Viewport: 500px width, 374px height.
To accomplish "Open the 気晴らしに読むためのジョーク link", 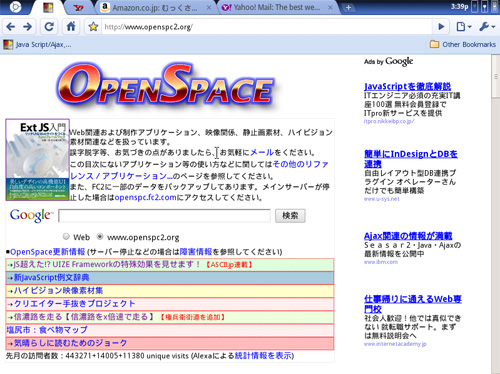I will (70, 343).
